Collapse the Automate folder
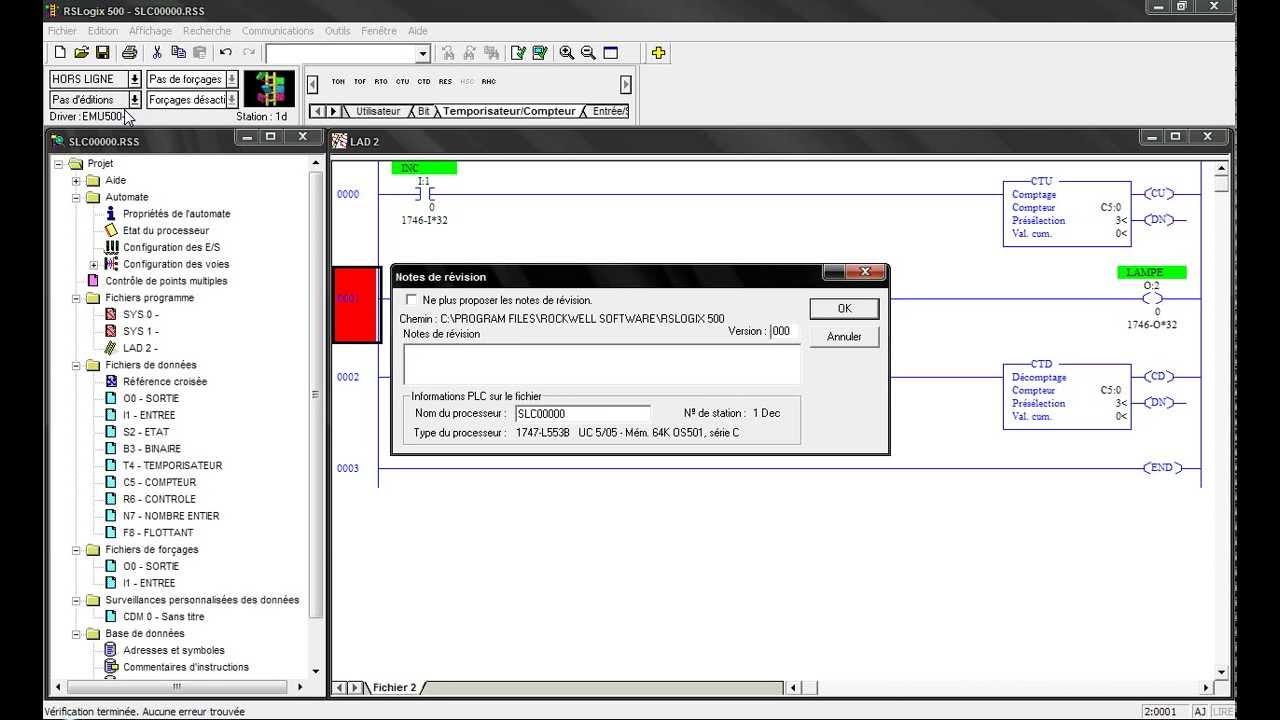 click(x=76, y=198)
